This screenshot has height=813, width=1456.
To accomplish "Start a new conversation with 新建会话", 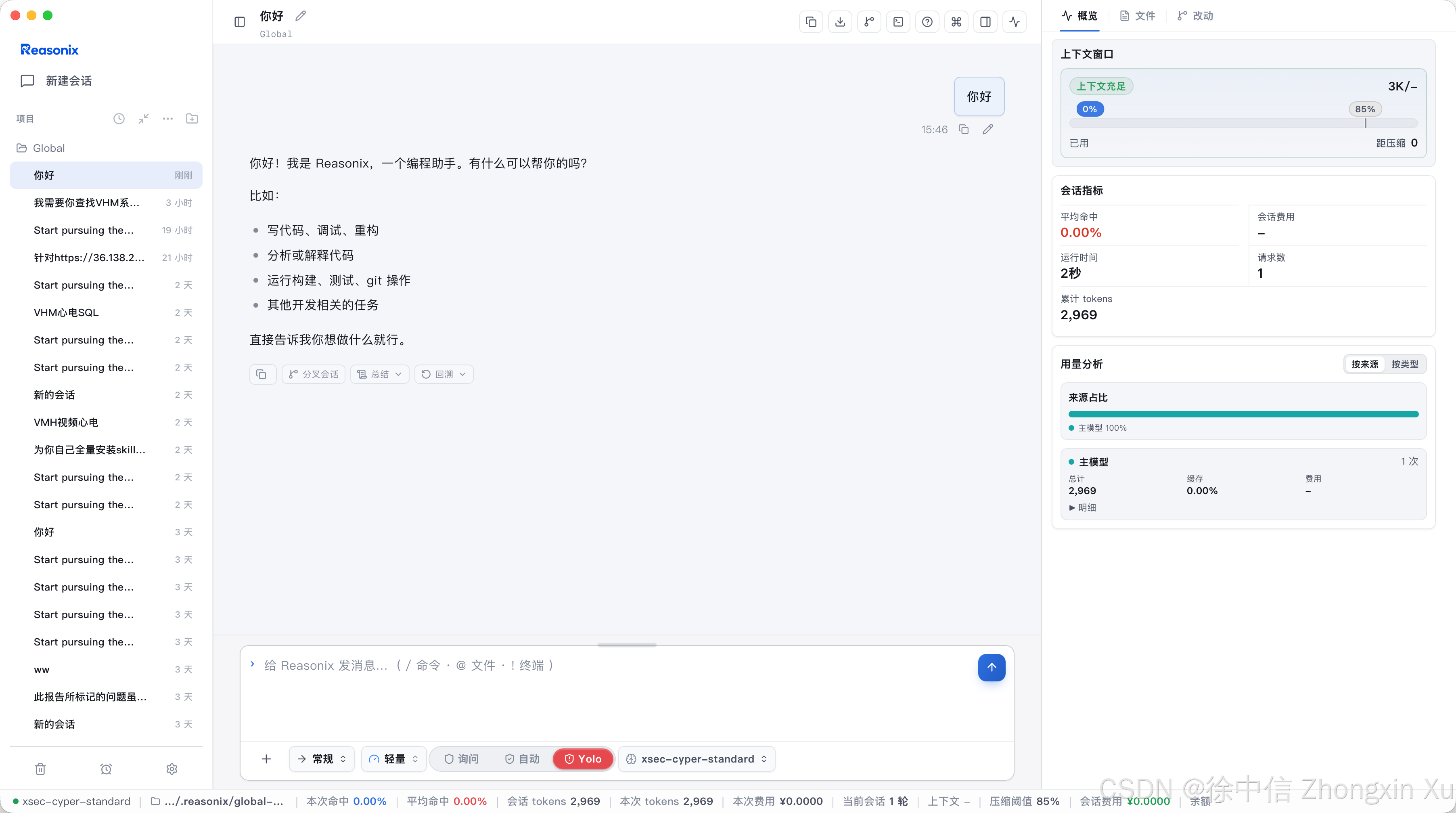I will click(56, 81).
